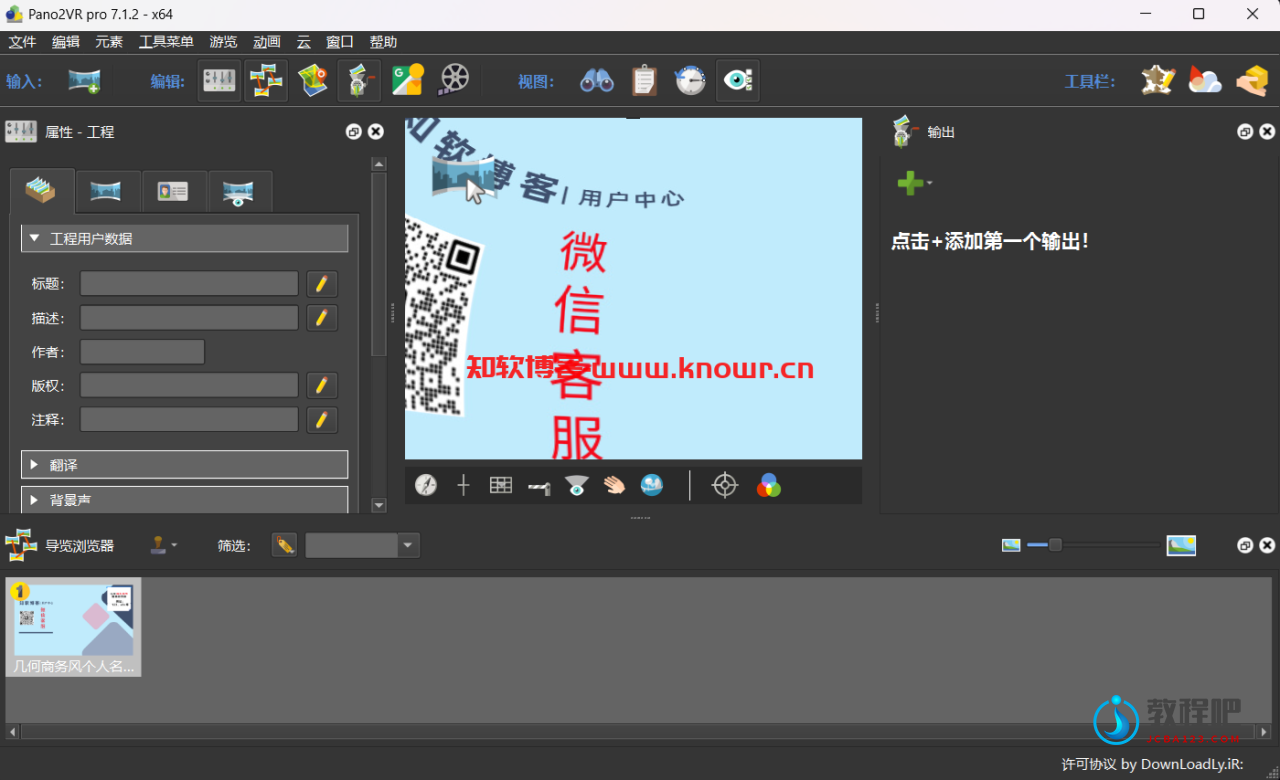This screenshot has height=780, width=1280.
Task: Open the 筛选 filter combo box dropdown
Action: [408, 545]
